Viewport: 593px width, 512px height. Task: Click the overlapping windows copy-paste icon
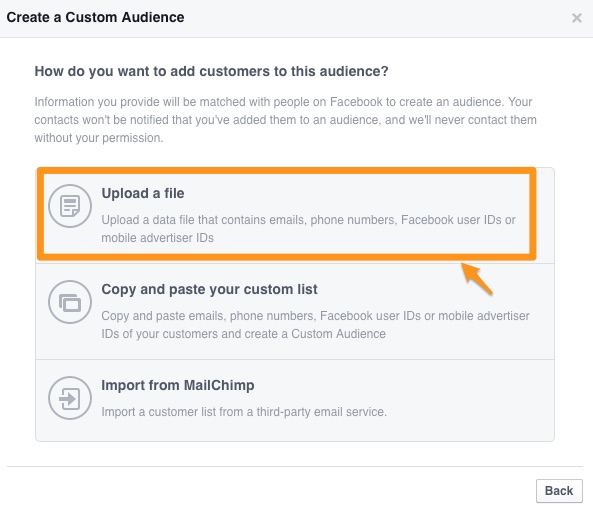70,302
